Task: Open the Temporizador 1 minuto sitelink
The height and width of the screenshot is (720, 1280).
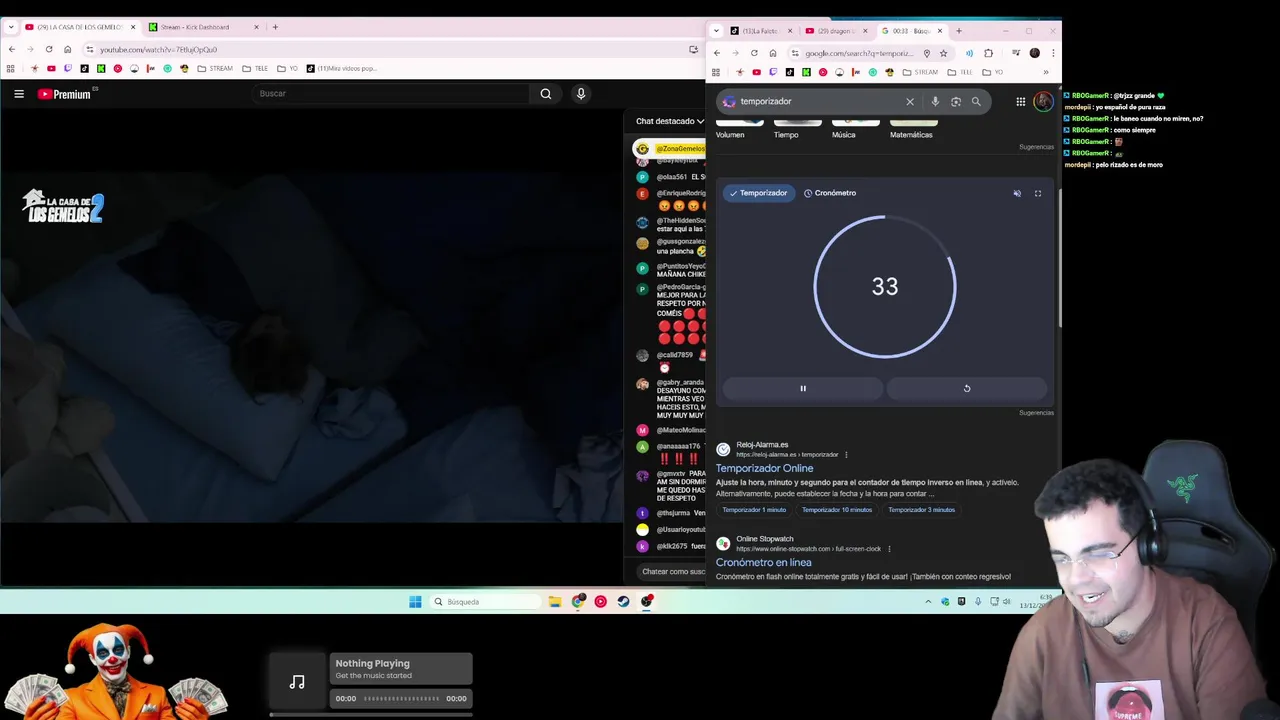Action: pos(754,510)
